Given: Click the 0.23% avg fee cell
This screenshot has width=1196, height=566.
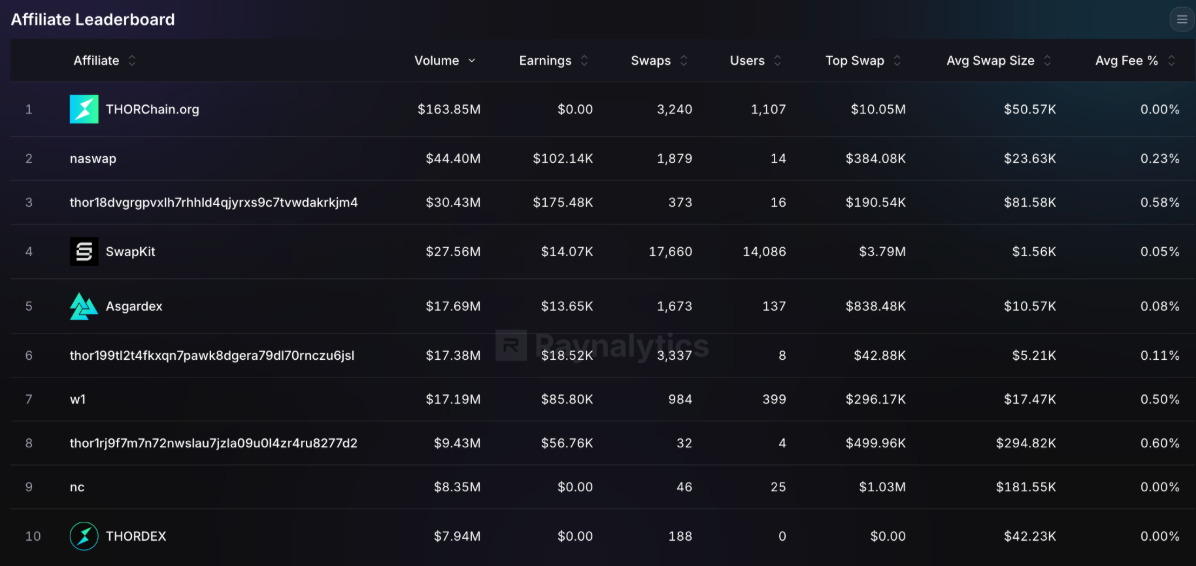Looking at the screenshot, I should (x=1160, y=159).
